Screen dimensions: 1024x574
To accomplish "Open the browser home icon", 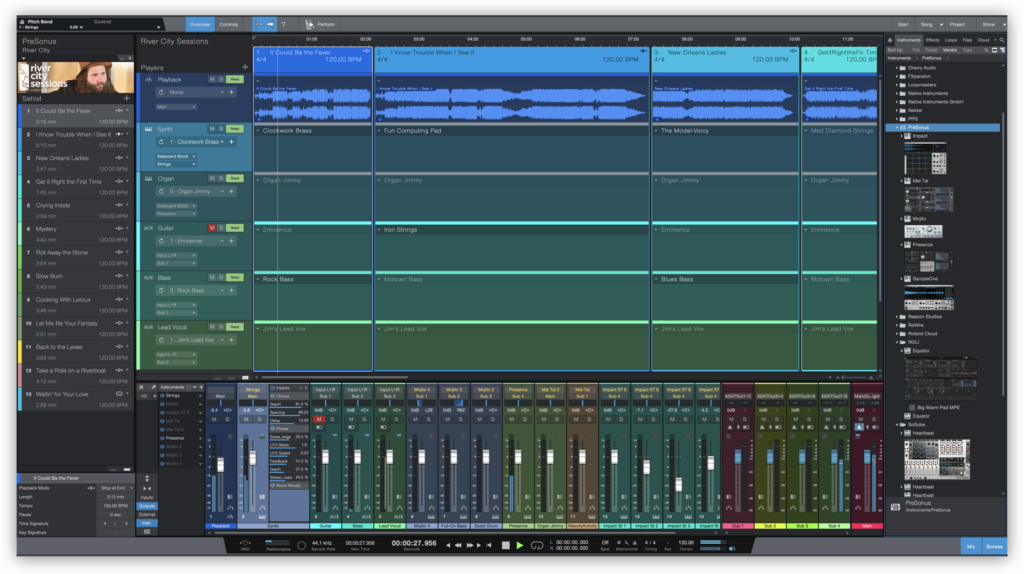I will click(x=890, y=40).
